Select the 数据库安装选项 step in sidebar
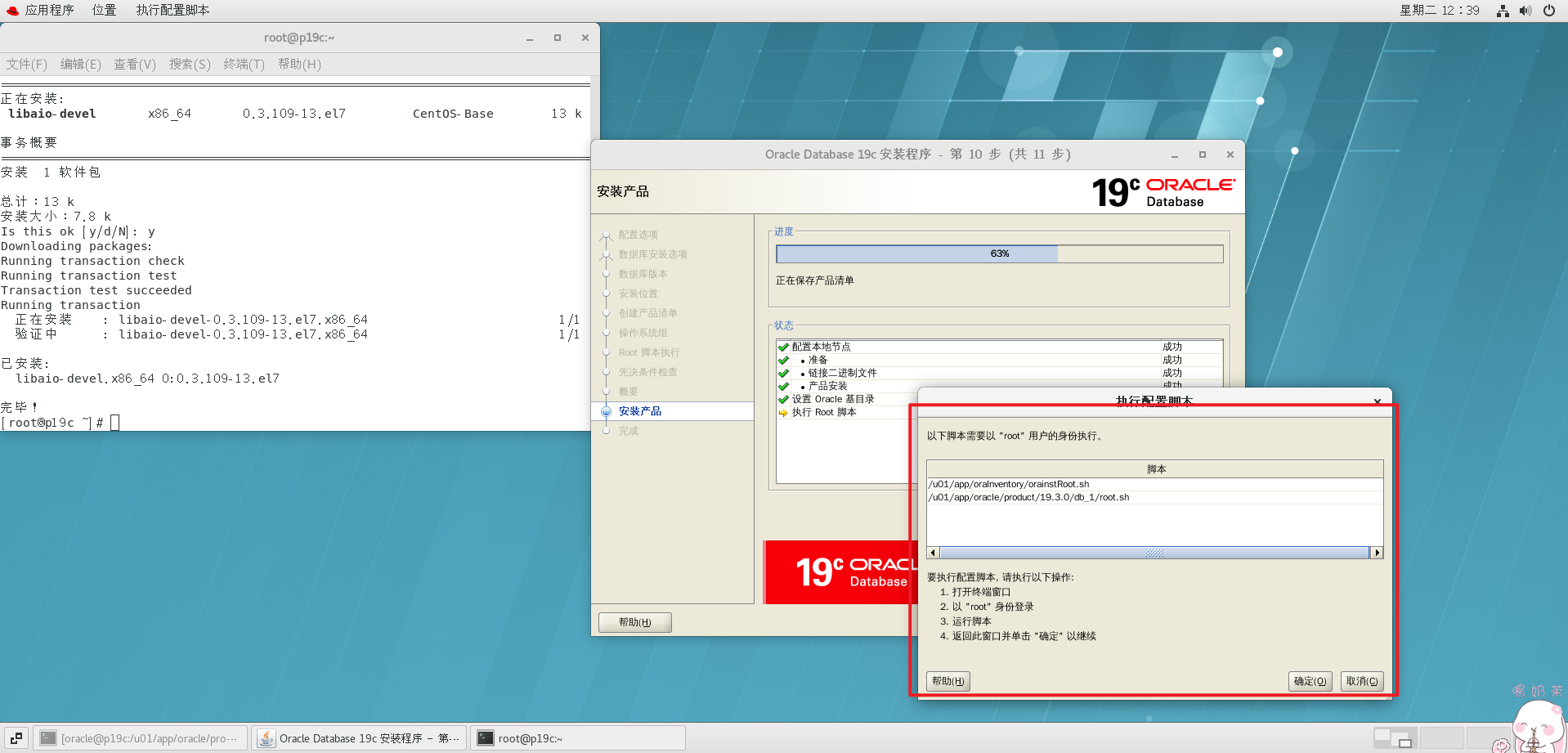The width and height of the screenshot is (1568, 753). click(652, 254)
